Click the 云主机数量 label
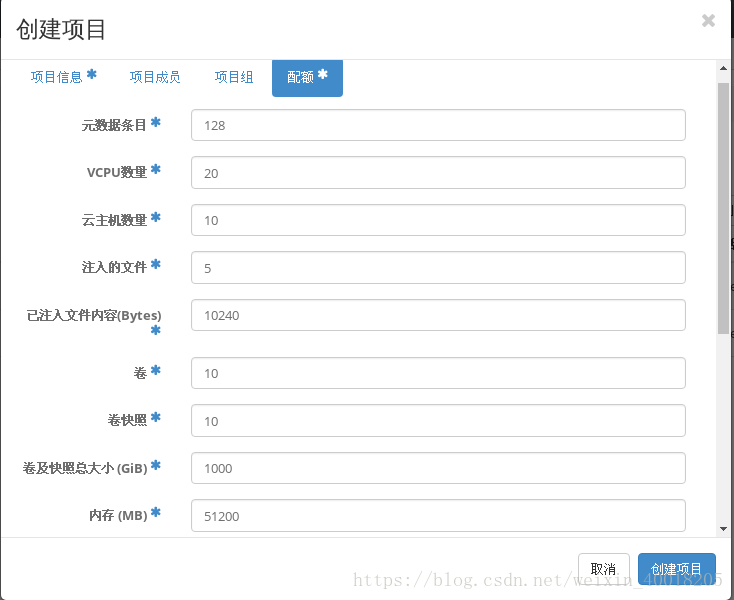 (114, 220)
